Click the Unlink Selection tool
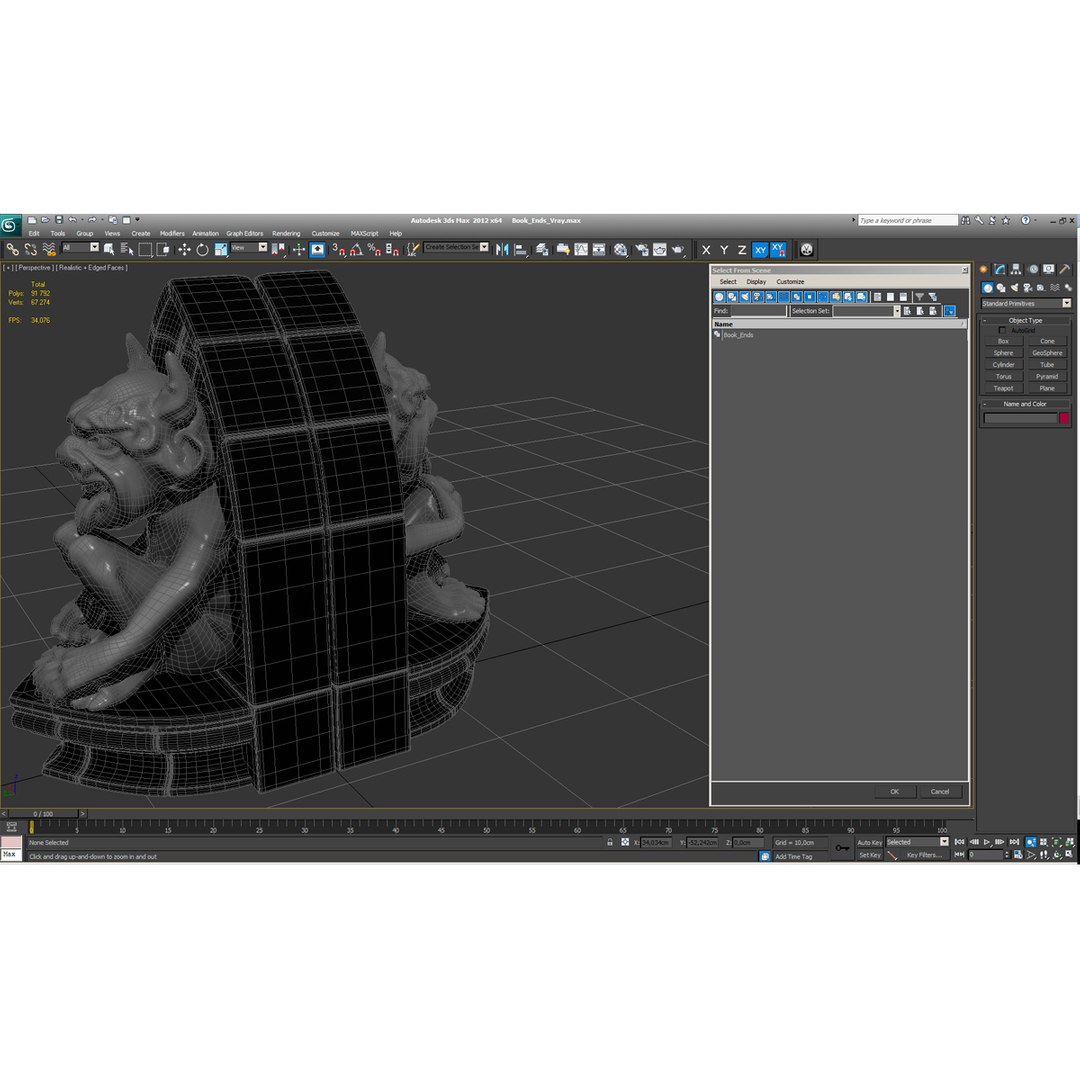The height and width of the screenshot is (1080, 1080). (x=31, y=249)
